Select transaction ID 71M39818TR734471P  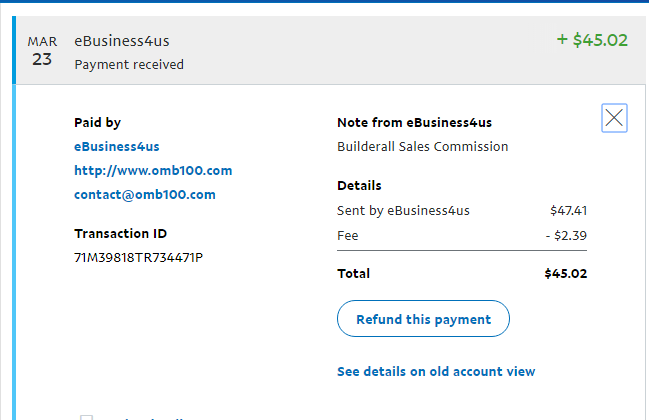[x=139, y=257]
